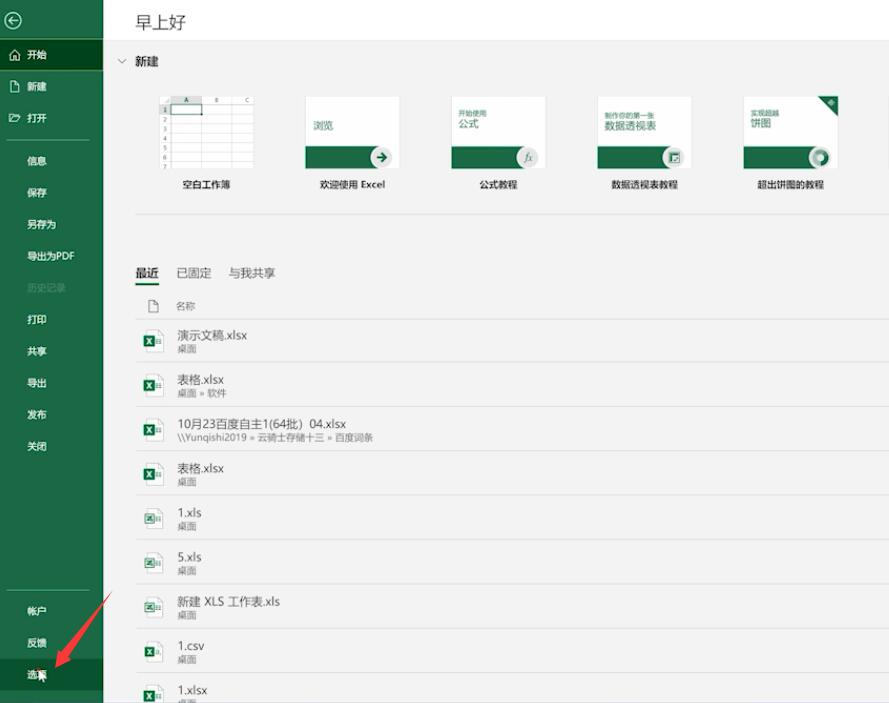Open recent file 1.xls
This screenshot has height=703, width=889.
[512, 519]
